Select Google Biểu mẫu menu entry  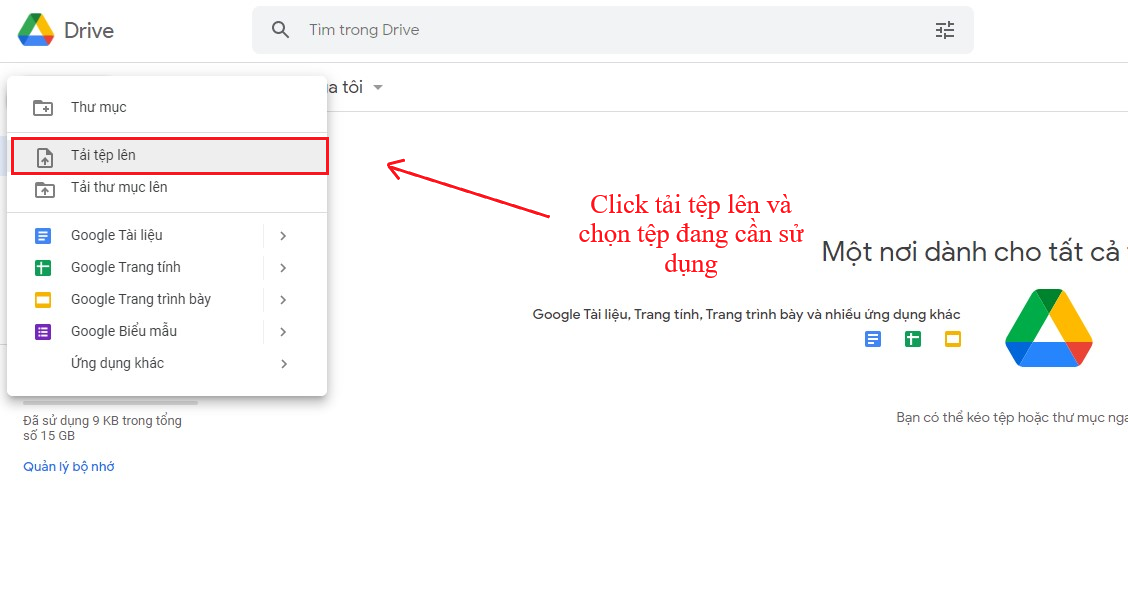tap(167, 332)
